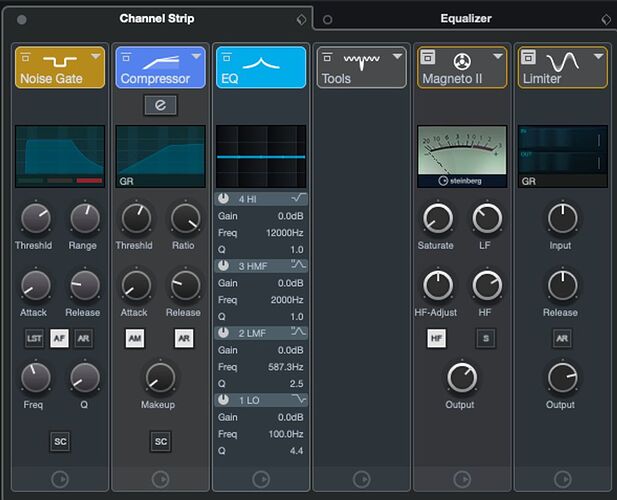
Task: Click the Noise Gate graph display
Action: (60, 157)
